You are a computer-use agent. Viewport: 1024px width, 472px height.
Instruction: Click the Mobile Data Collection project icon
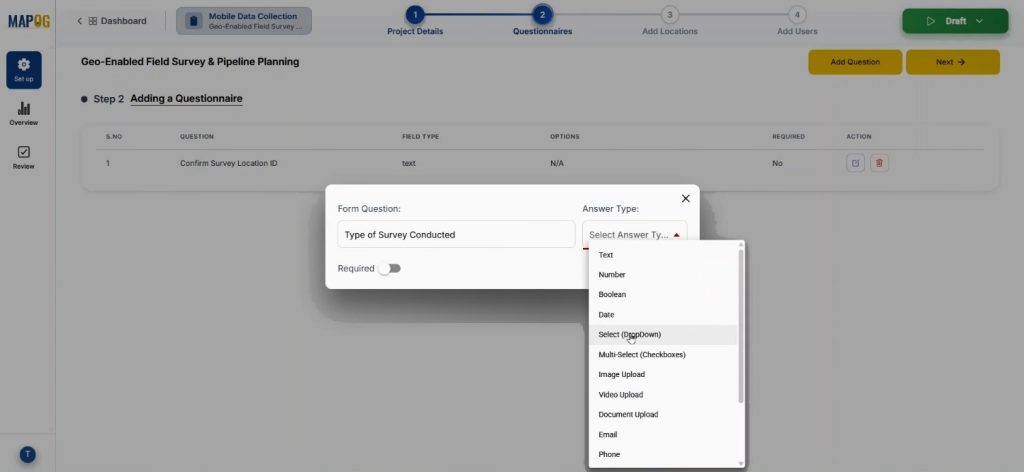(x=193, y=21)
